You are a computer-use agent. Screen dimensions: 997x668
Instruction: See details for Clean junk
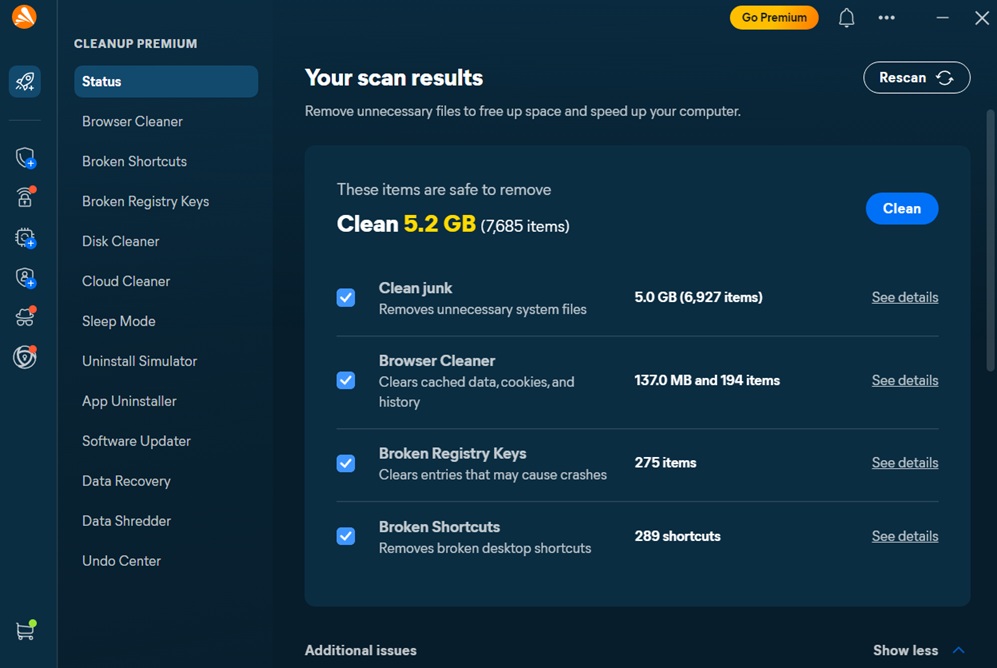[905, 297]
